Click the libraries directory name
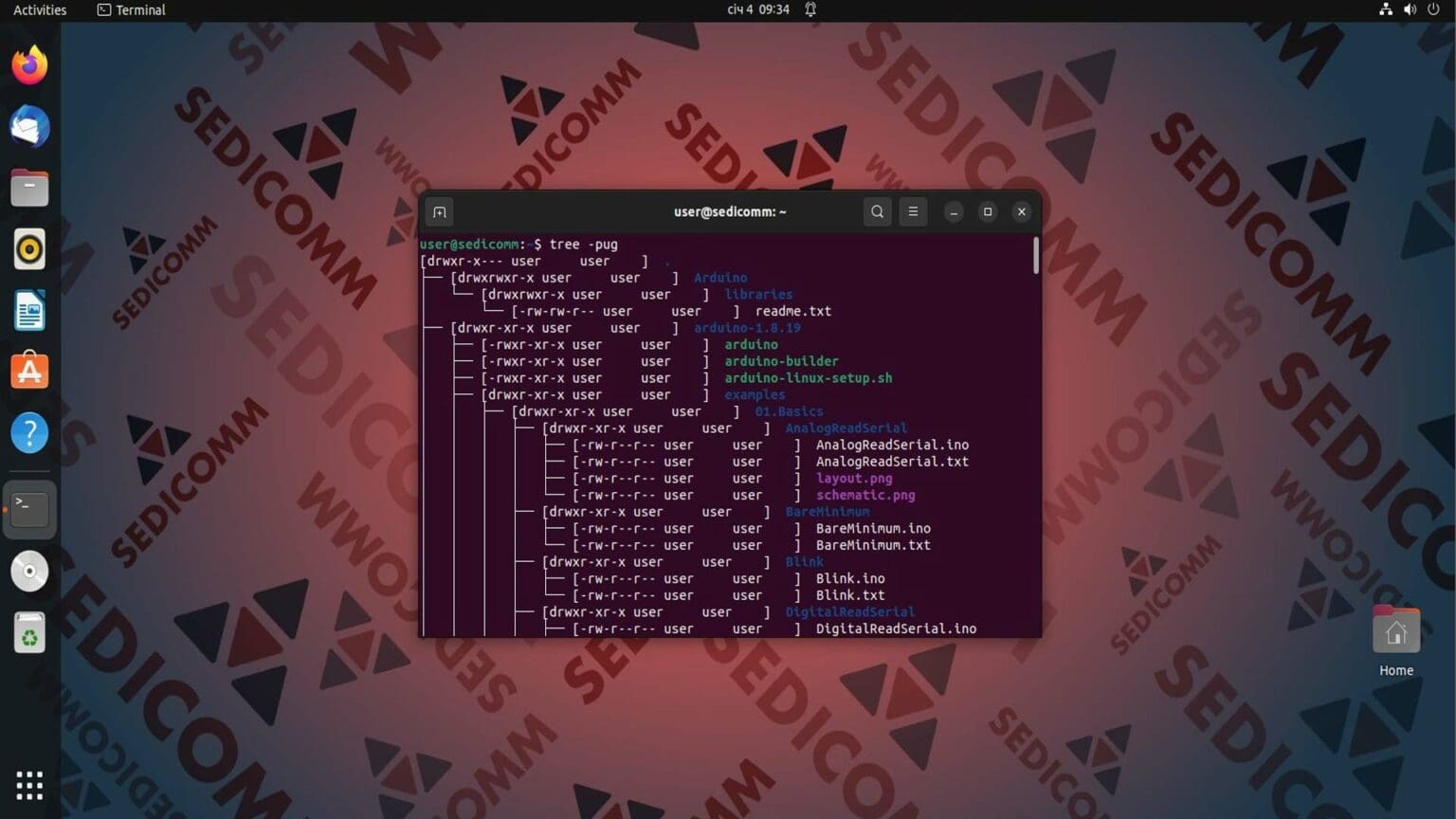 758,295
